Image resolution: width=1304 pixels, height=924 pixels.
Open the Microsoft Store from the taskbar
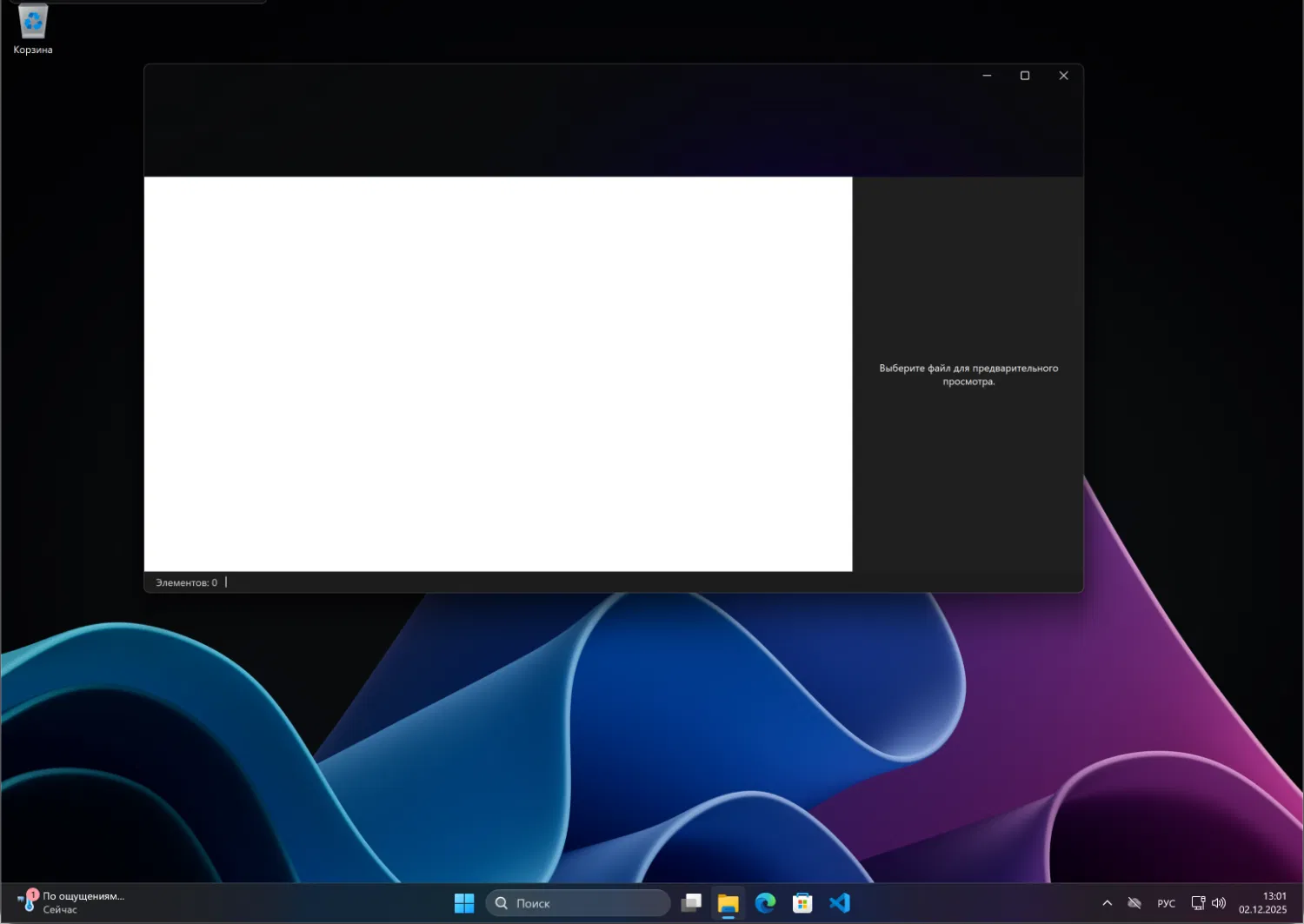pyautogui.click(x=801, y=903)
